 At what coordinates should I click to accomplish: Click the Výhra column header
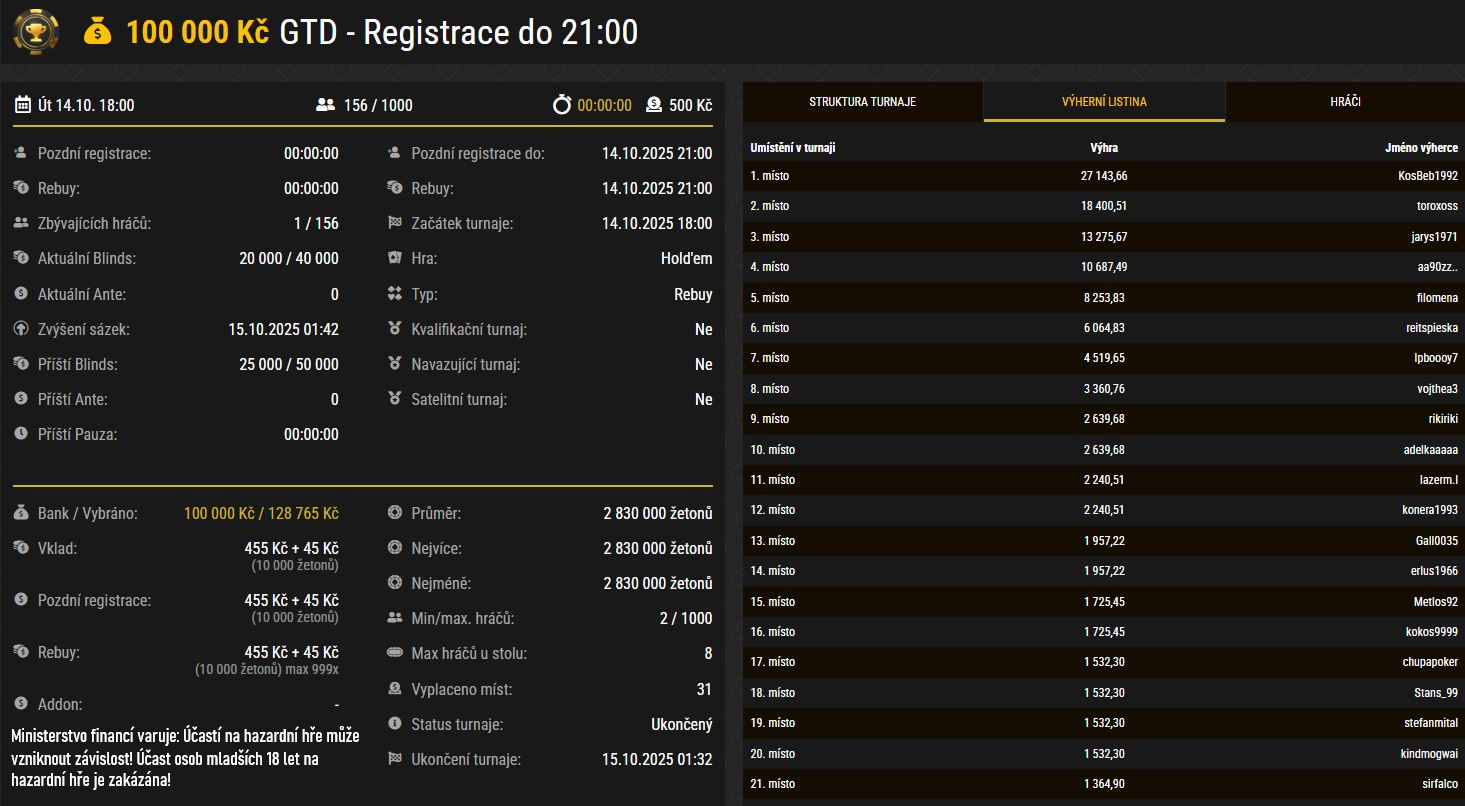[x=1104, y=148]
